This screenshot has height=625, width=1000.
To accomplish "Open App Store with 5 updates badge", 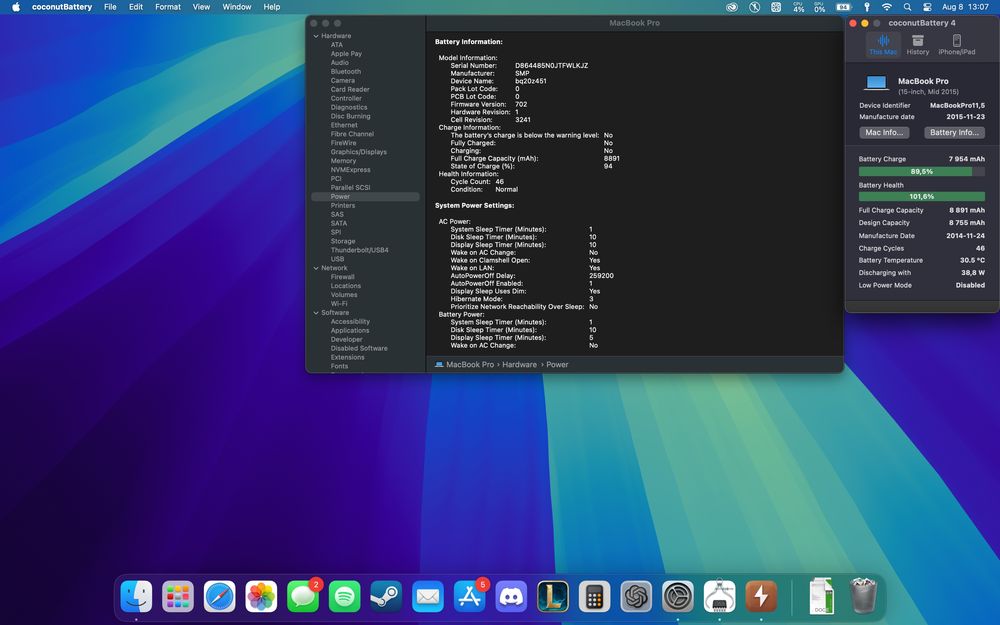I will (x=469, y=597).
